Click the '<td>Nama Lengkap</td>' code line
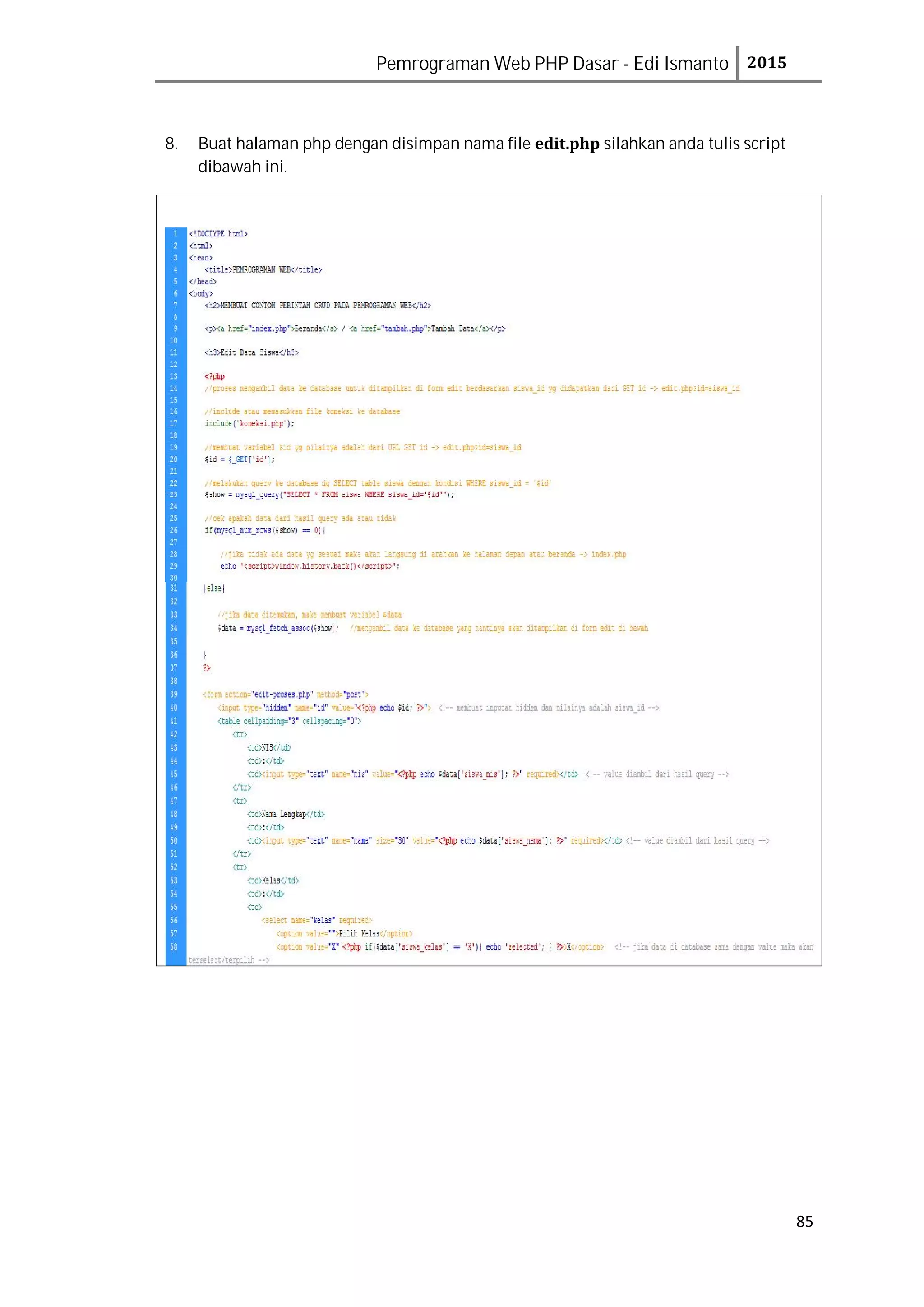 [x=286, y=815]
